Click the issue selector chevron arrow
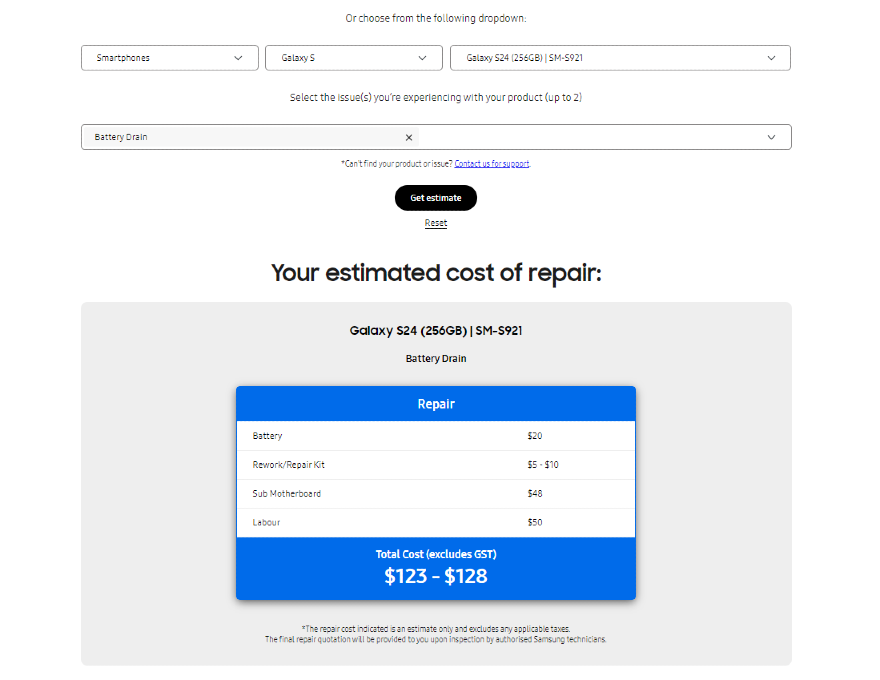This screenshot has height=680, width=880. [x=771, y=137]
